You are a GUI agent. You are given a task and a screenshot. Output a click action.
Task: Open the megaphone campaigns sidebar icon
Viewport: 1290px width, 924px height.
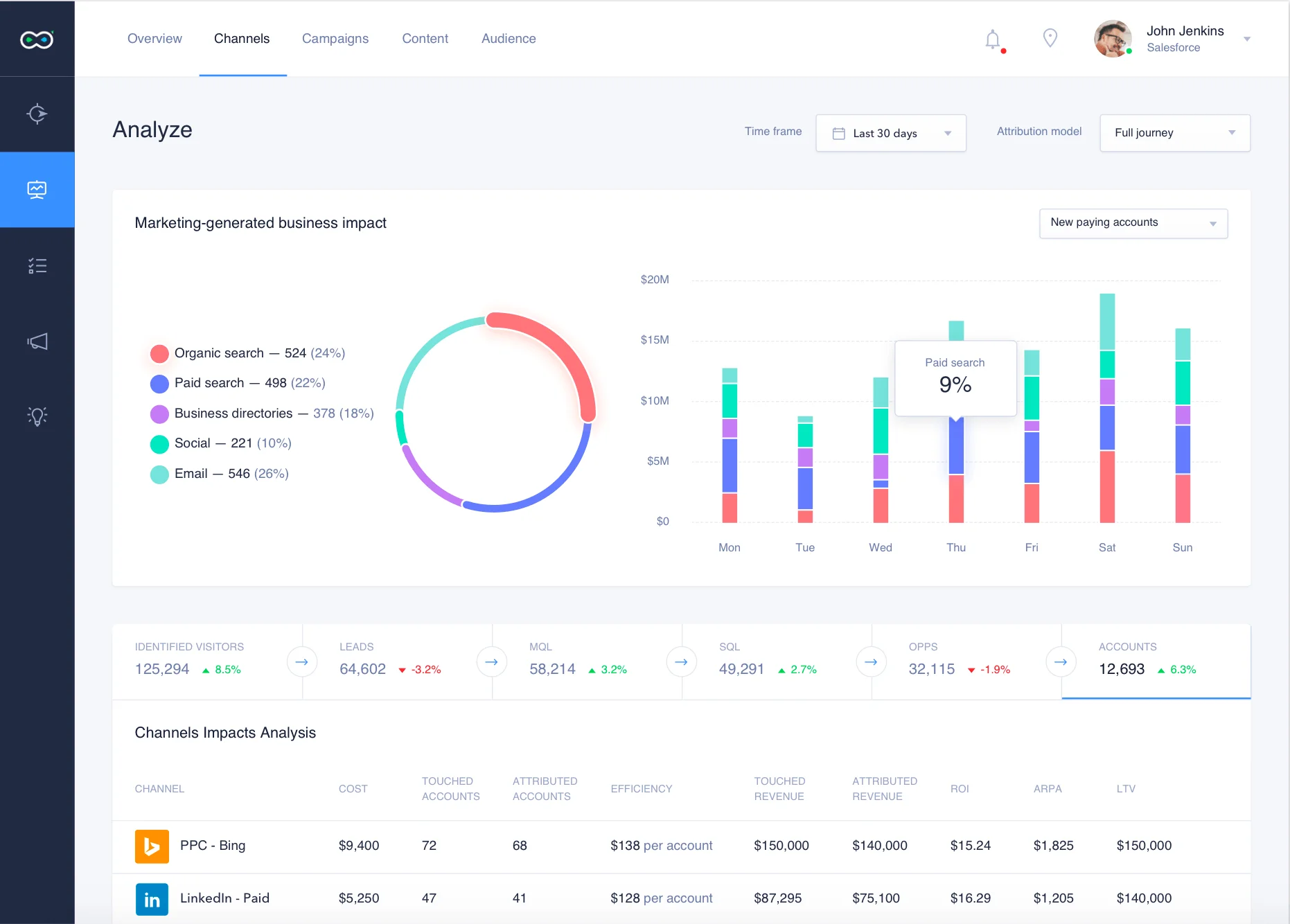37,341
